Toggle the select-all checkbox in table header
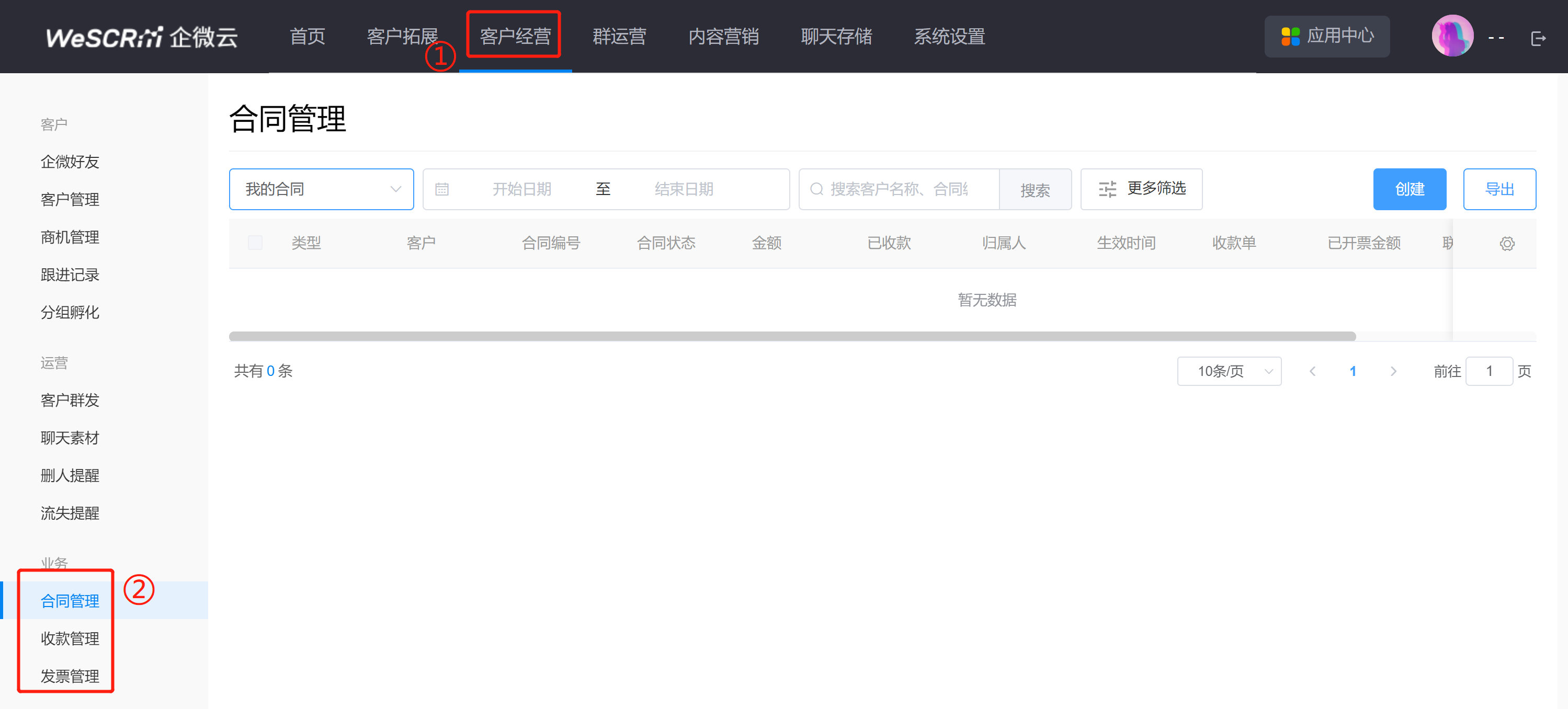The image size is (1568, 709). click(x=255, y=243)
